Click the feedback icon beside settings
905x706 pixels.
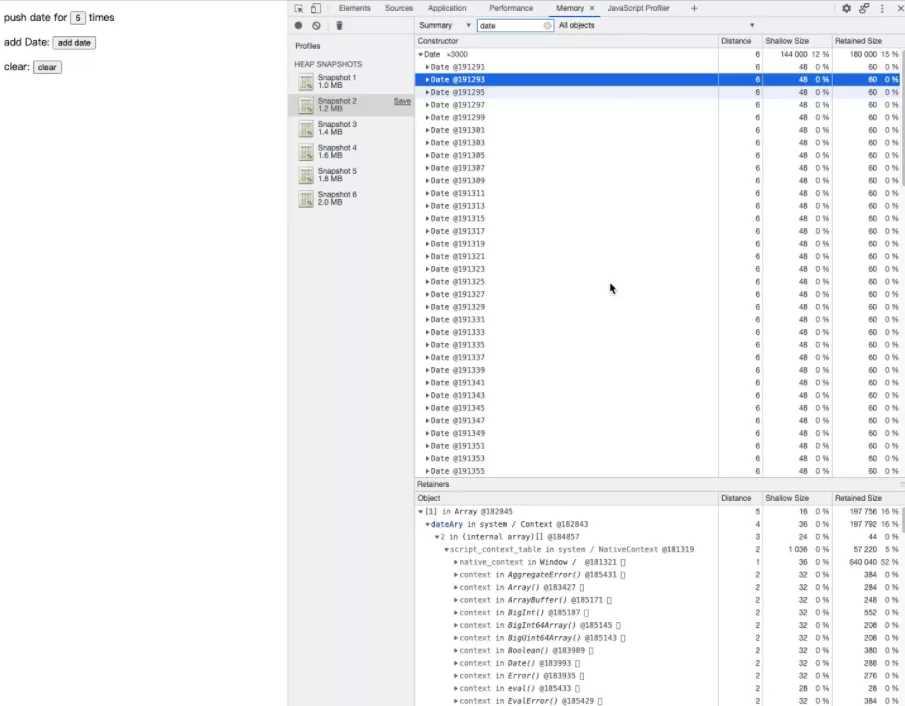pos(864,8)
